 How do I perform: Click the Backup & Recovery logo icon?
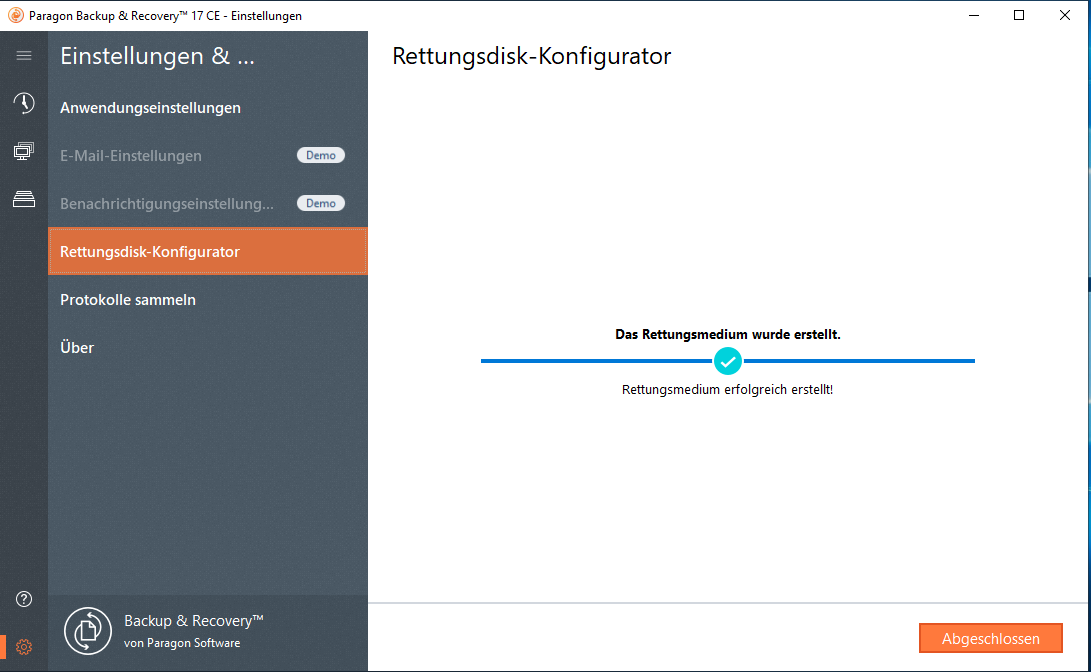[x=88, y=631]
